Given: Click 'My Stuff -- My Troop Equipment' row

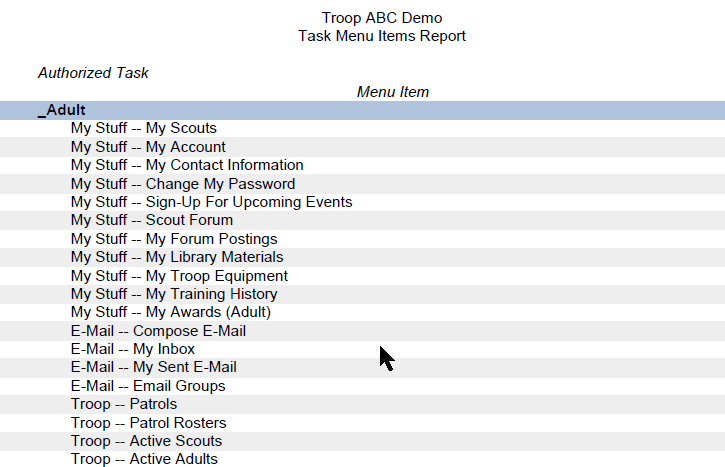Looking at the screenshot, I should [362, 276].
